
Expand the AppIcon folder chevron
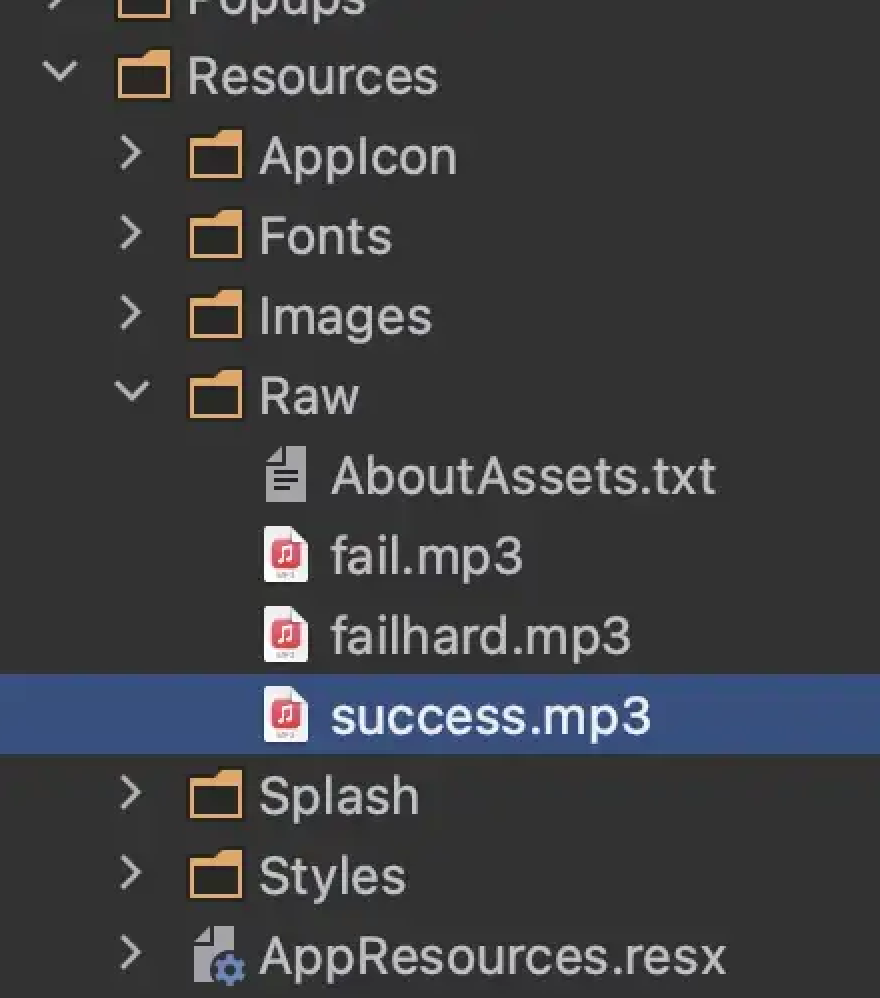(x=130, y=154)
